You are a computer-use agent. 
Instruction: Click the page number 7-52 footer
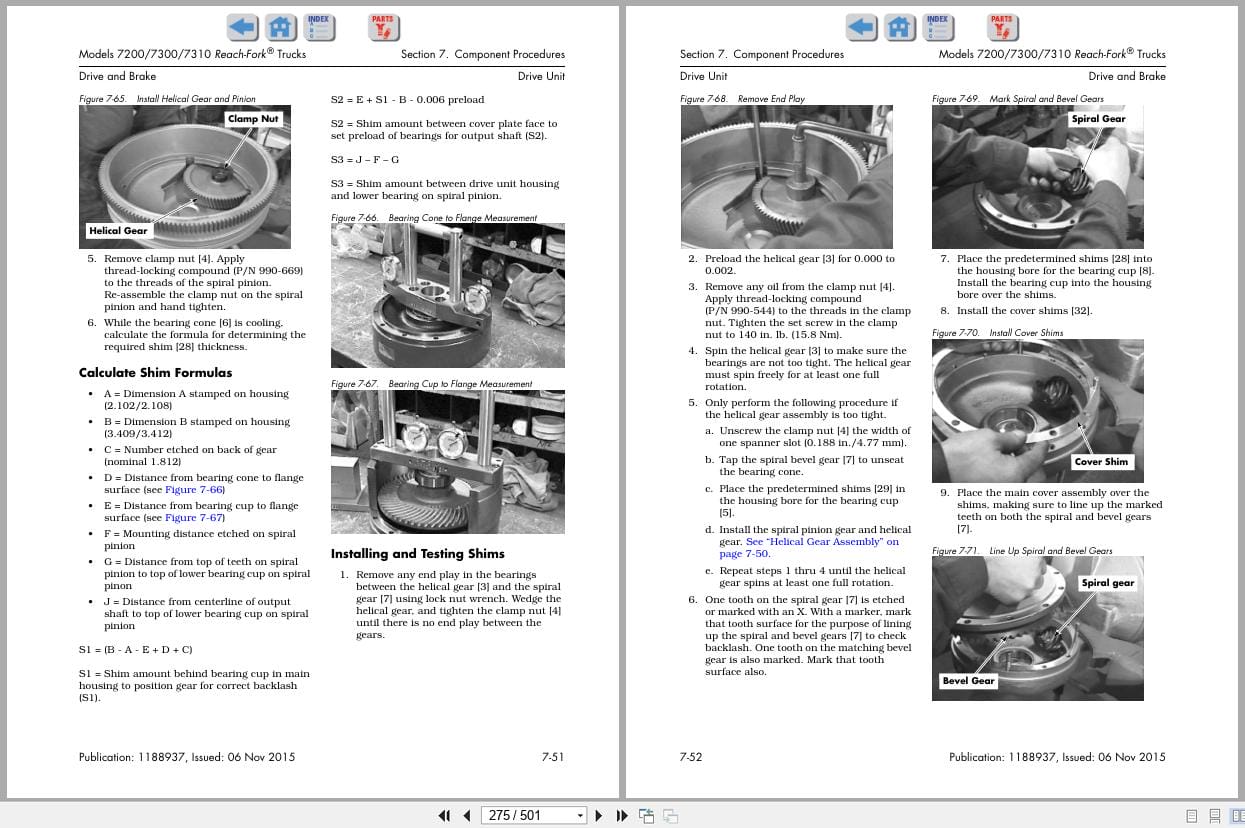[x=691, y=758]
